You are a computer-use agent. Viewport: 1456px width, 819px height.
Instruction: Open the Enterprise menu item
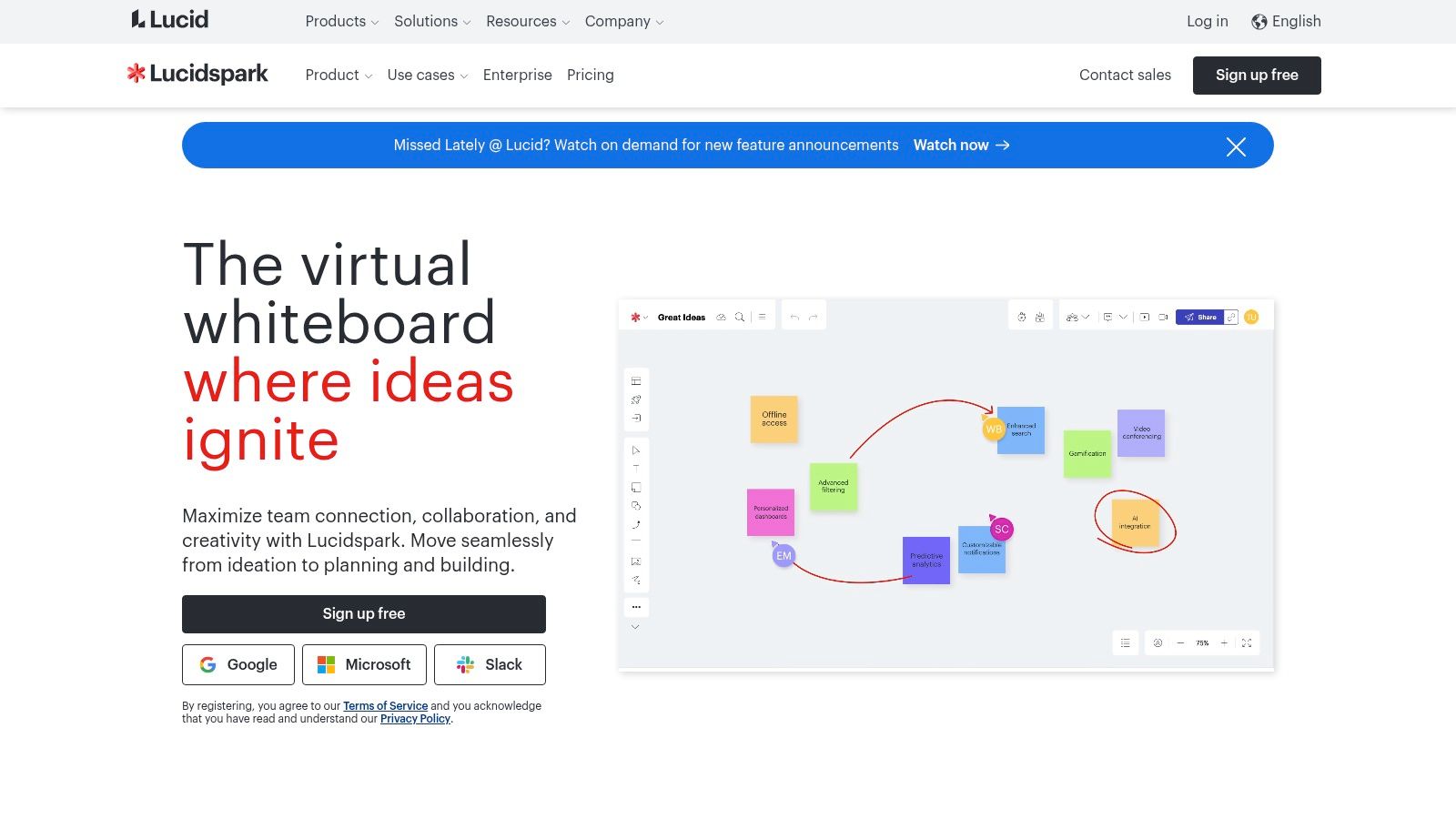[517, 75]
